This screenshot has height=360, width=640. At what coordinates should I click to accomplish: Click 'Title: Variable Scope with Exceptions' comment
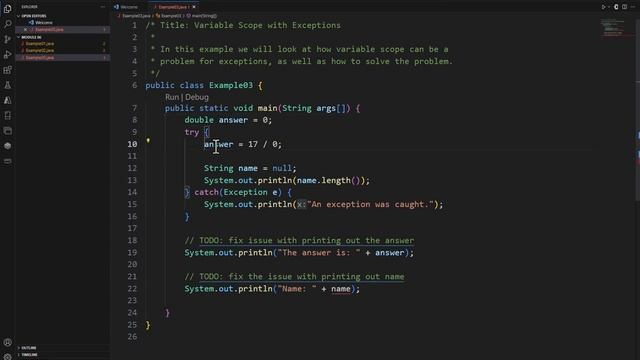(x=250, y=25)
